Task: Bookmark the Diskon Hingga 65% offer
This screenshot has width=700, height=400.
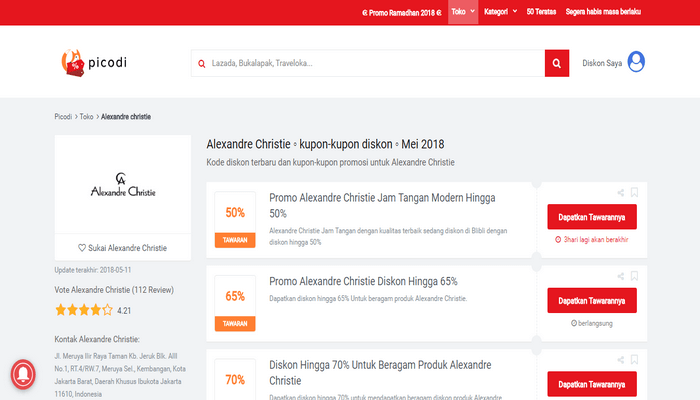Action: coord(634,276)
